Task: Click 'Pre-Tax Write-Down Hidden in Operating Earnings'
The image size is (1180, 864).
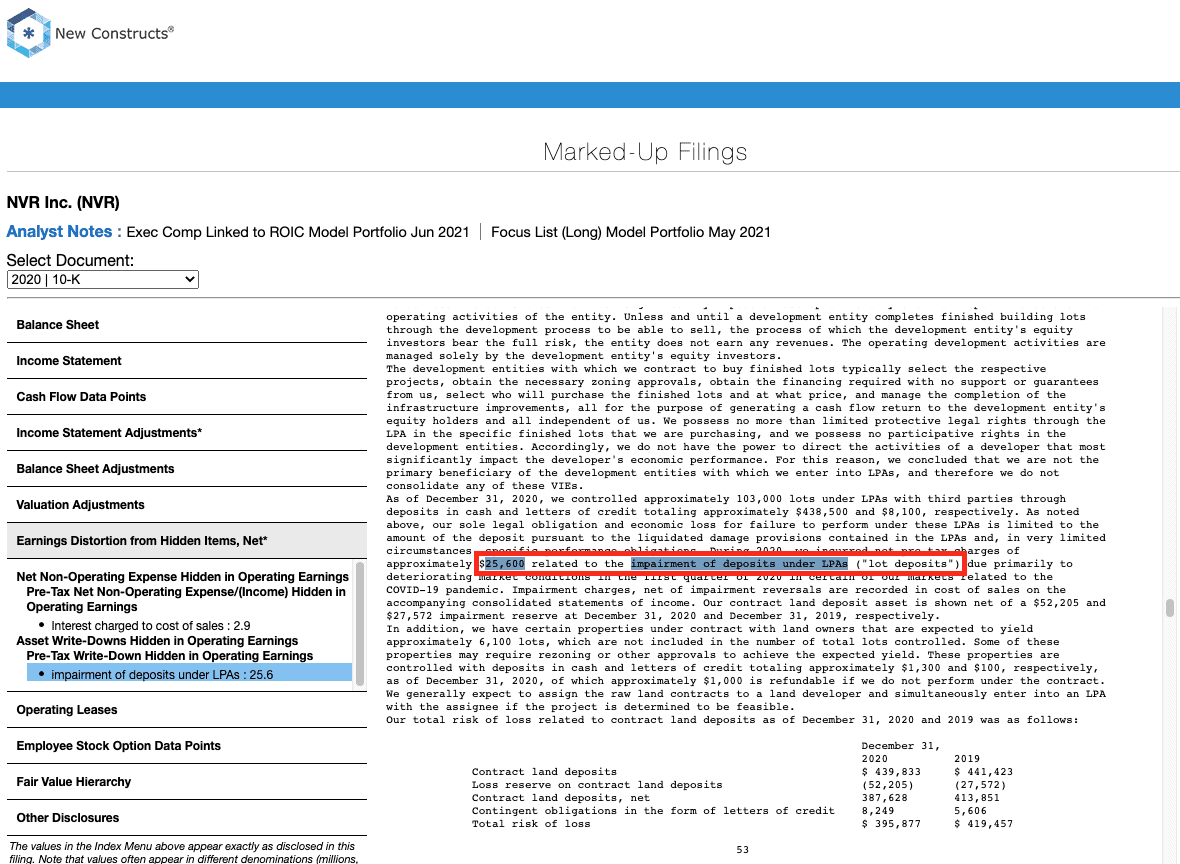Action: (x=169, y=656)
